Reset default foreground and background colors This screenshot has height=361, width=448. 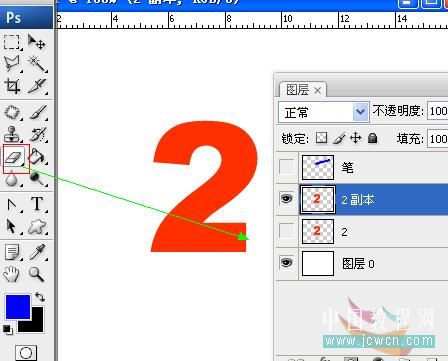tap(7, 330)
